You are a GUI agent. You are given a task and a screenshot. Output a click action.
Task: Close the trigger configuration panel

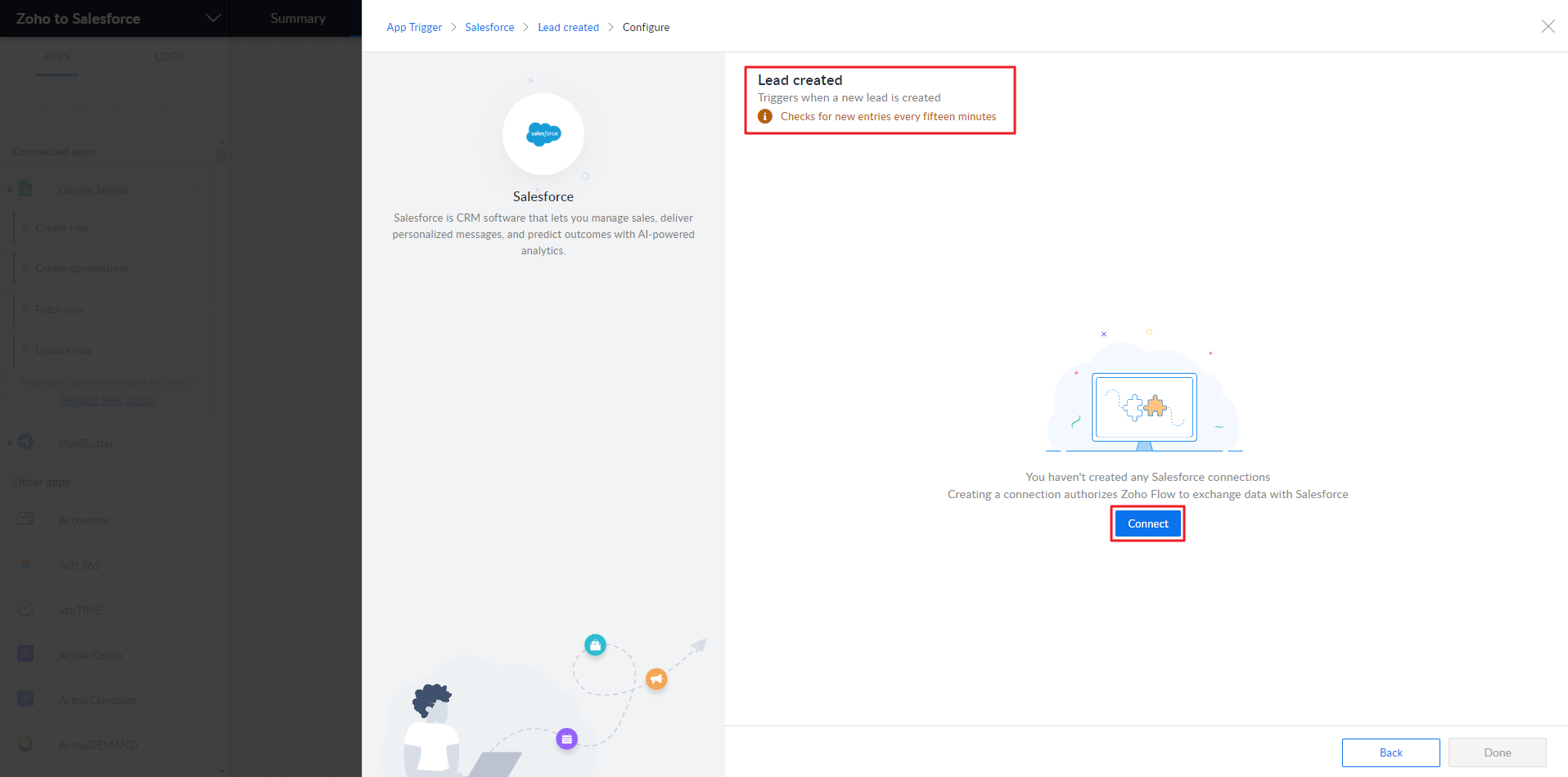[1548, 26]
